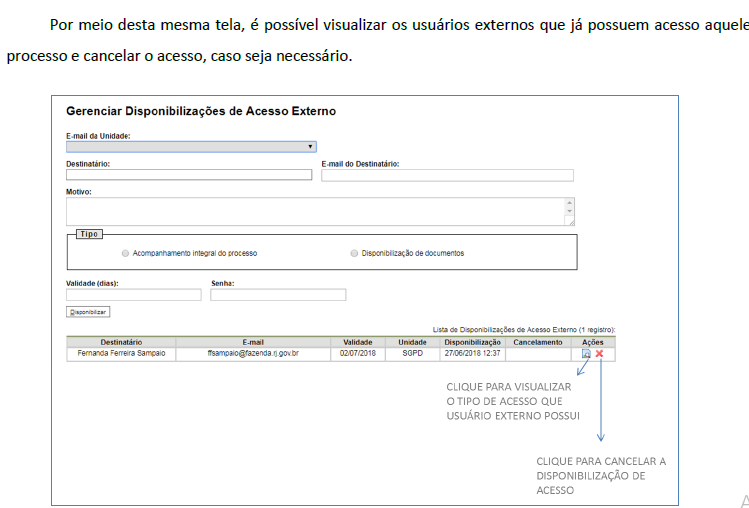The height and width of the screenshot is (508, 749).
Task: Click the Cancelamento table column header
Action: pyautogui.click(x=538, y=342)
